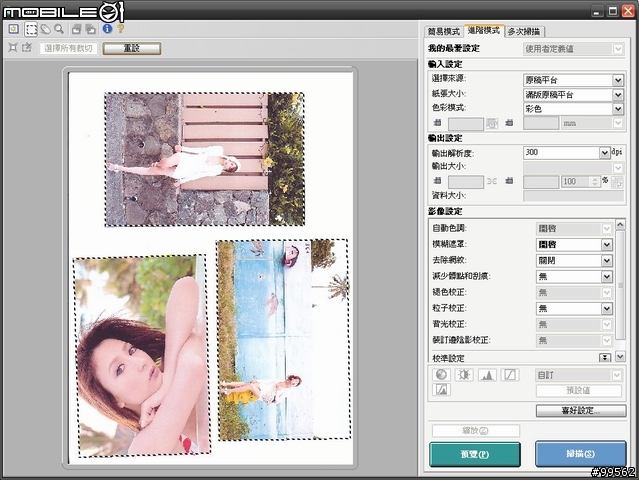Viewport: 639px width, 480px height.
Task: Open the 裝訂邊陰影校正 dropdown
Action: point(574,340)
